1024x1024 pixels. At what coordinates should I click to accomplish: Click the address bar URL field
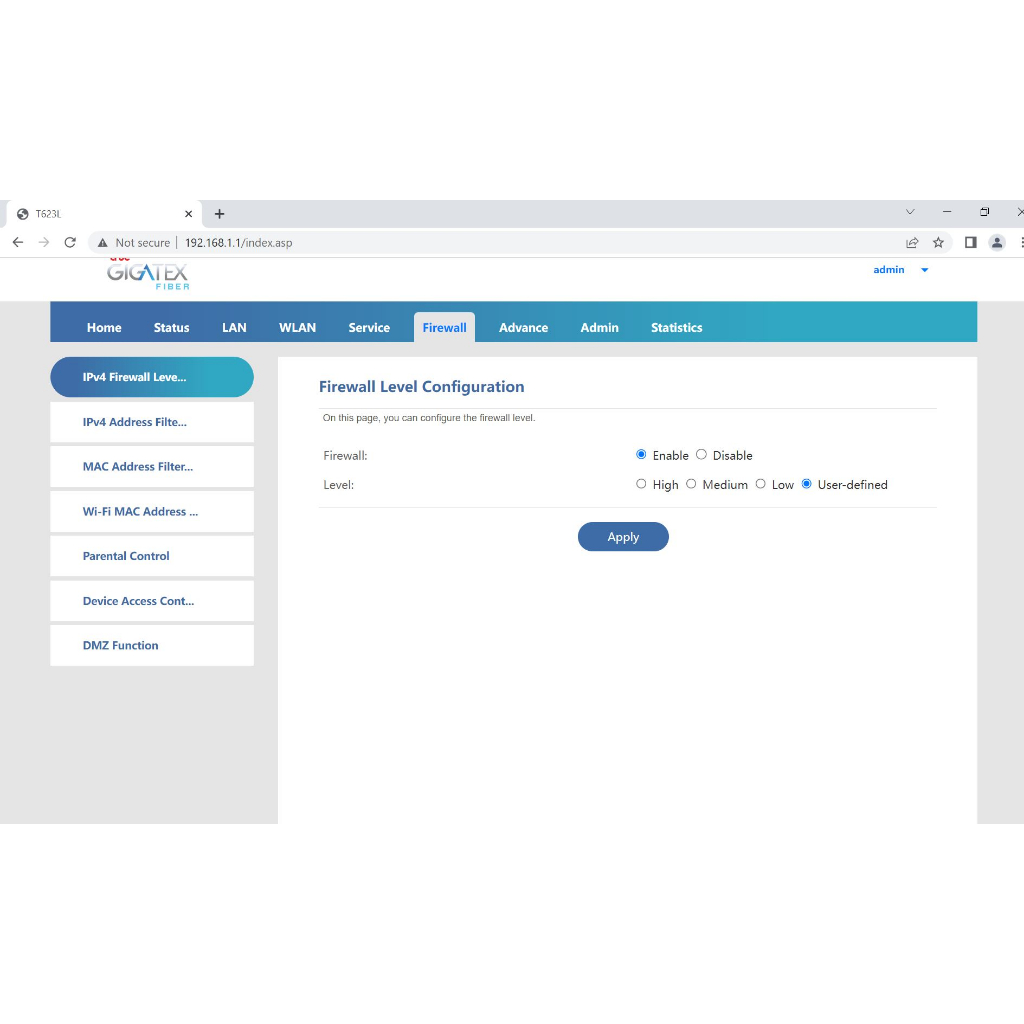pyautogui.click(x=500, y=242)
